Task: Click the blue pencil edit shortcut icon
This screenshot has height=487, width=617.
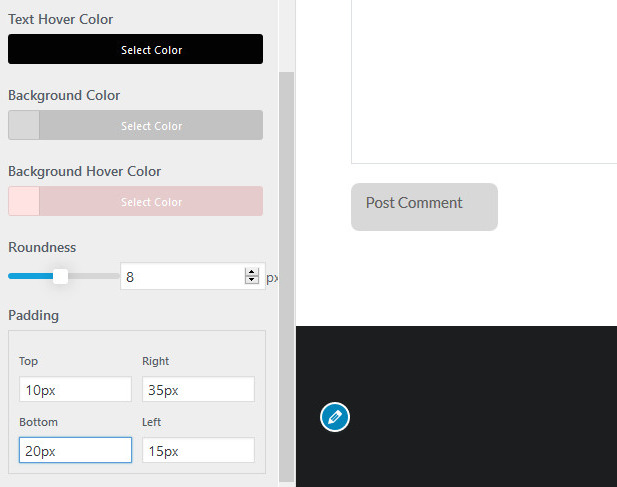Action: [x=335, y=417]
